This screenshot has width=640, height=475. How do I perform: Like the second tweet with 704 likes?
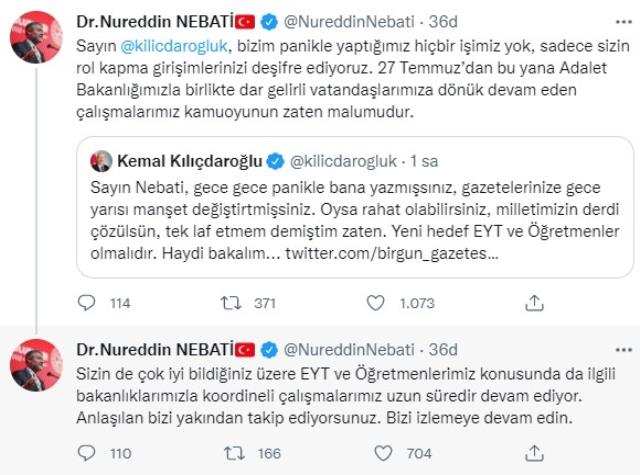(x=383, y=453)
